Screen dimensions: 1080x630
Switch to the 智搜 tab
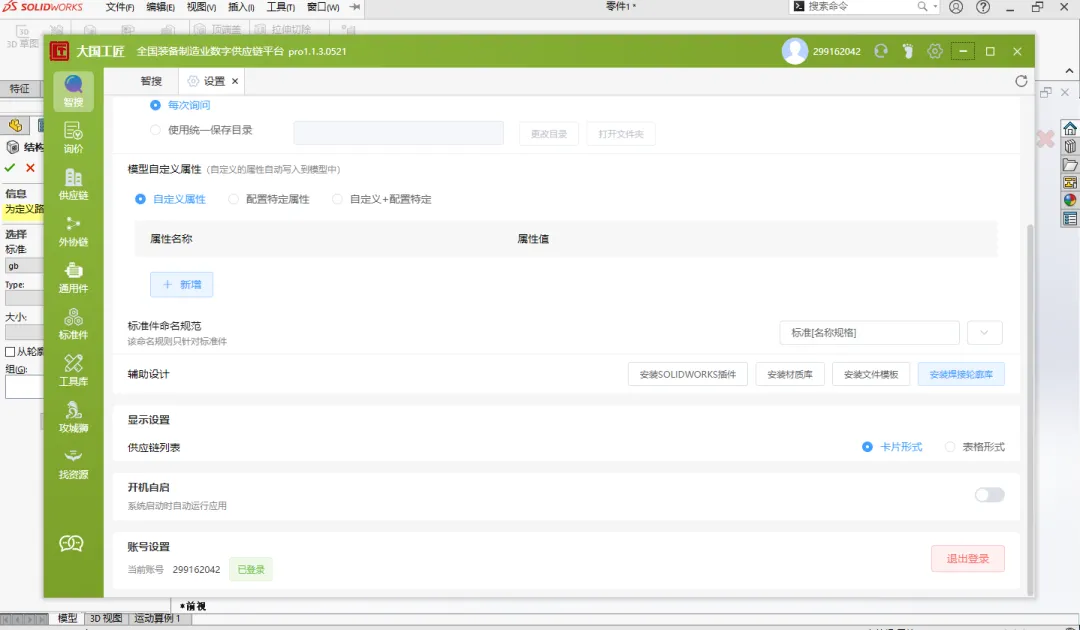click(x=151, y=81)
